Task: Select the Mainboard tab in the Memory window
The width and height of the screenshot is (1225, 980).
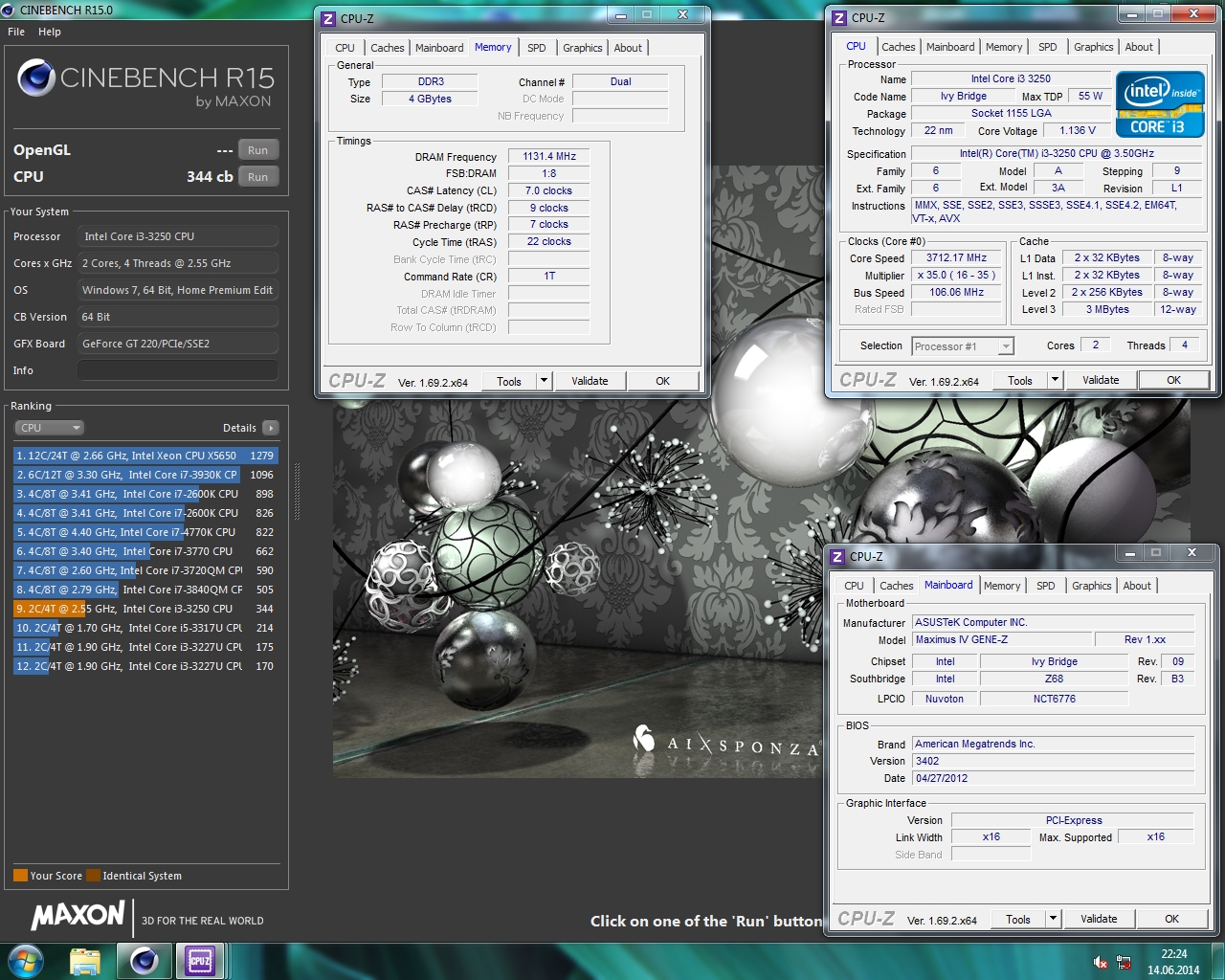Action: point(439,48)
